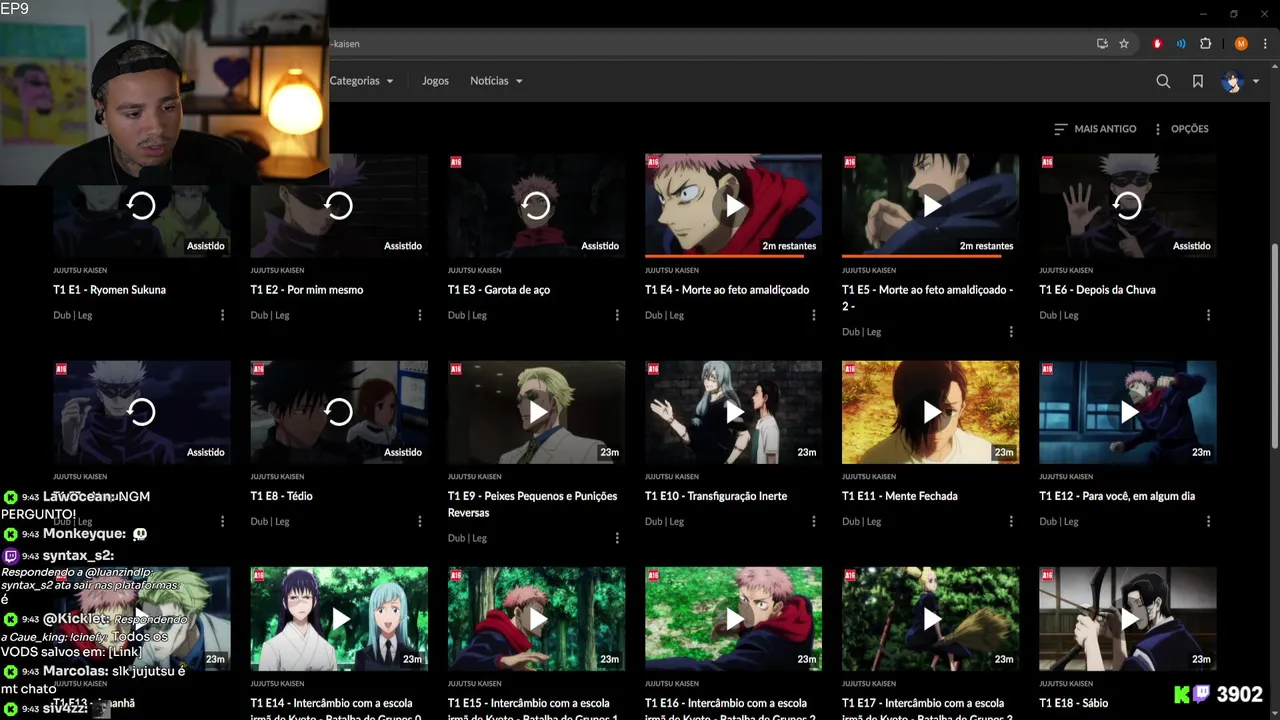Click the page vertical scrollbar

(1274, 345)
